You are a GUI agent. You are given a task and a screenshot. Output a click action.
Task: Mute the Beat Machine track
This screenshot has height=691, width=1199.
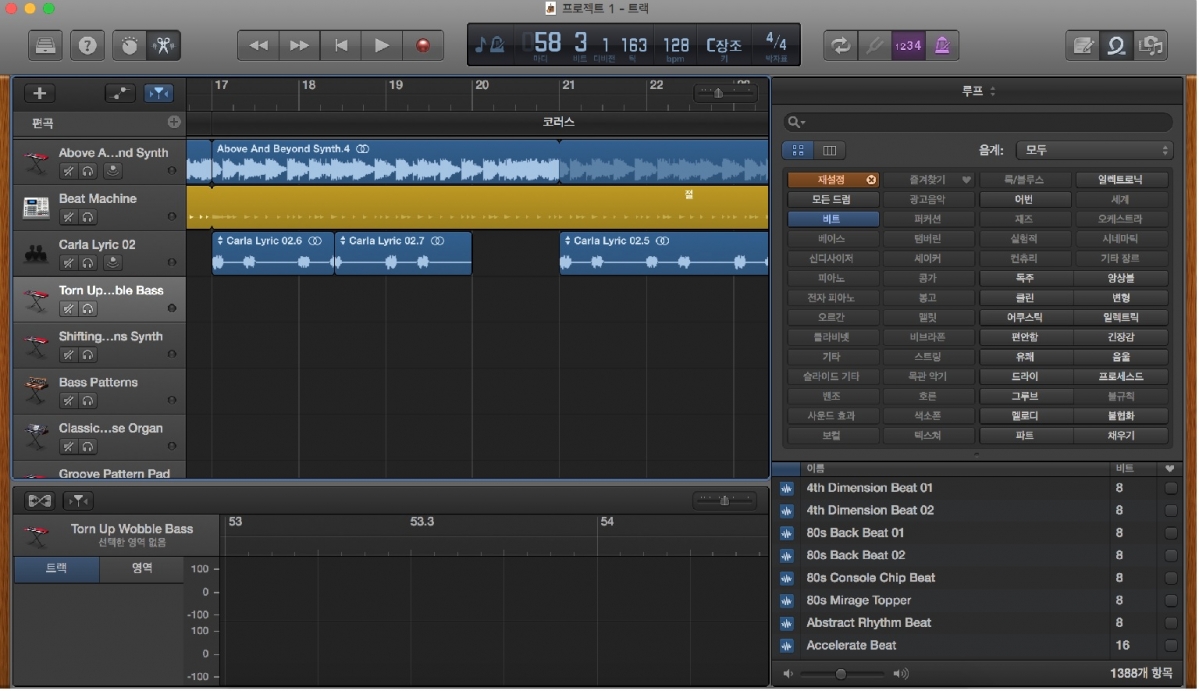click(68, 217)
